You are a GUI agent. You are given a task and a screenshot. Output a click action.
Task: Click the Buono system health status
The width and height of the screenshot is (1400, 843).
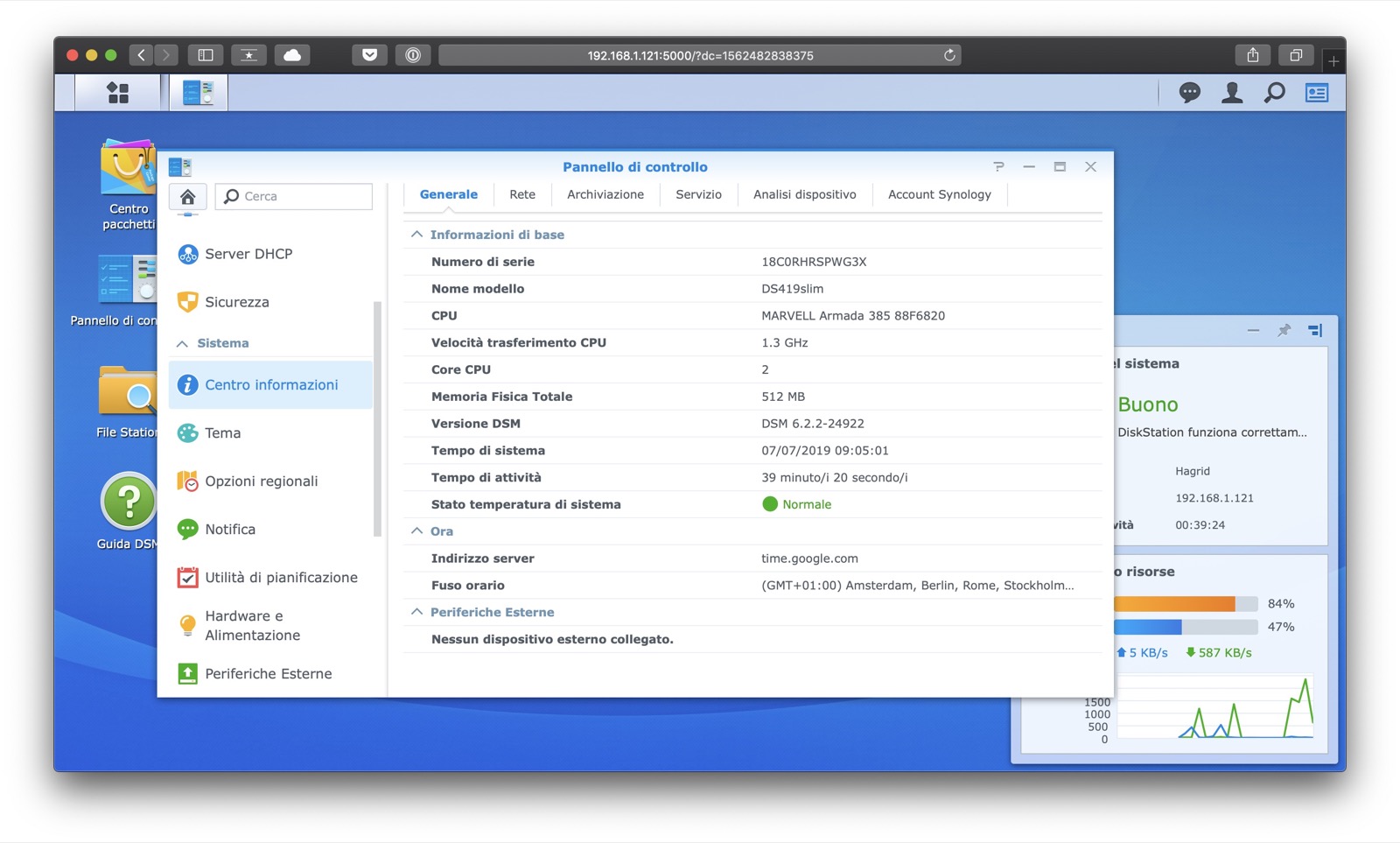tap(1148, 404)
